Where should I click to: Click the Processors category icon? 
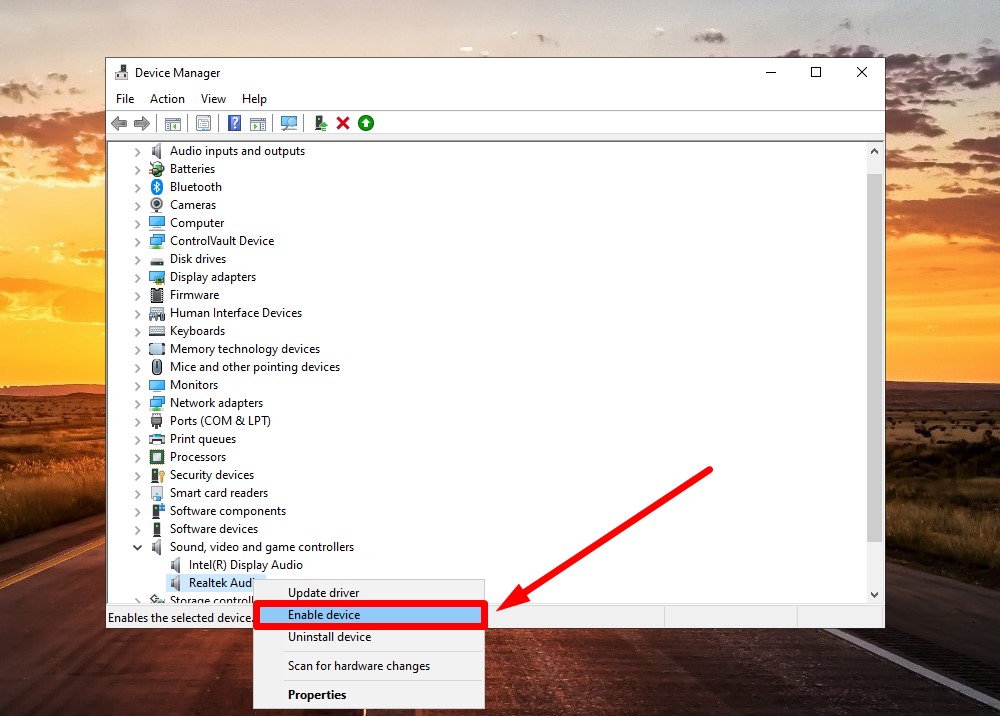[157, 457]
